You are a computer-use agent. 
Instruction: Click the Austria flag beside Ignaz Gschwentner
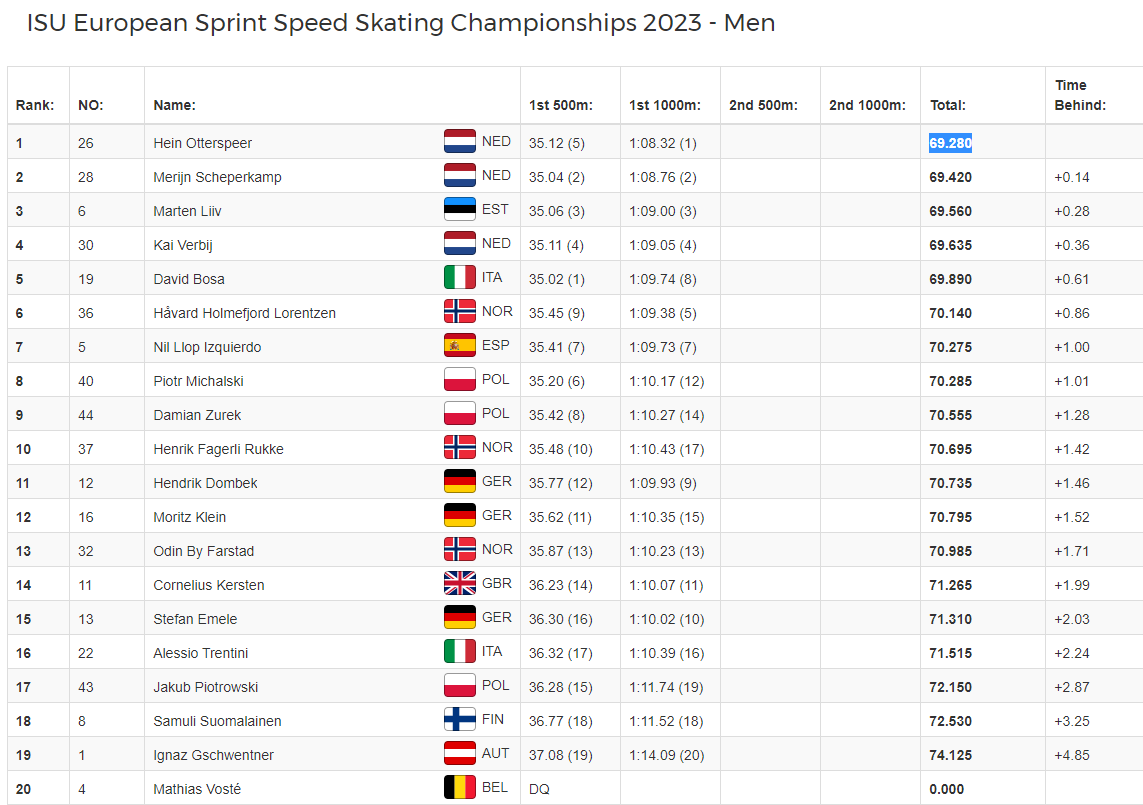tap(460, 754)
